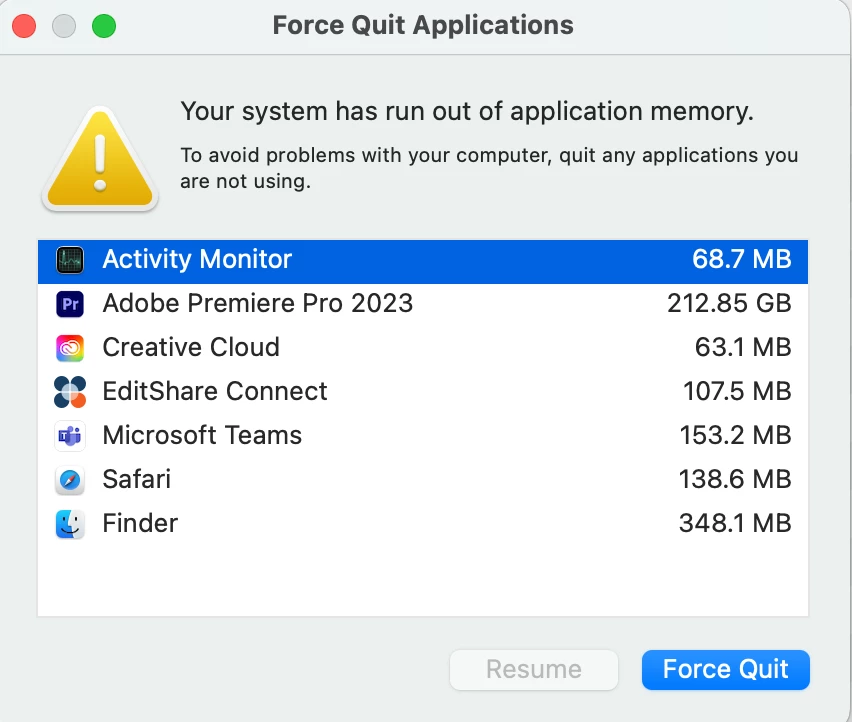Click the Force Quit Applications title
The width and height of the screenshot is (852, 722).
pyautogui.click(x=423, y=25)
